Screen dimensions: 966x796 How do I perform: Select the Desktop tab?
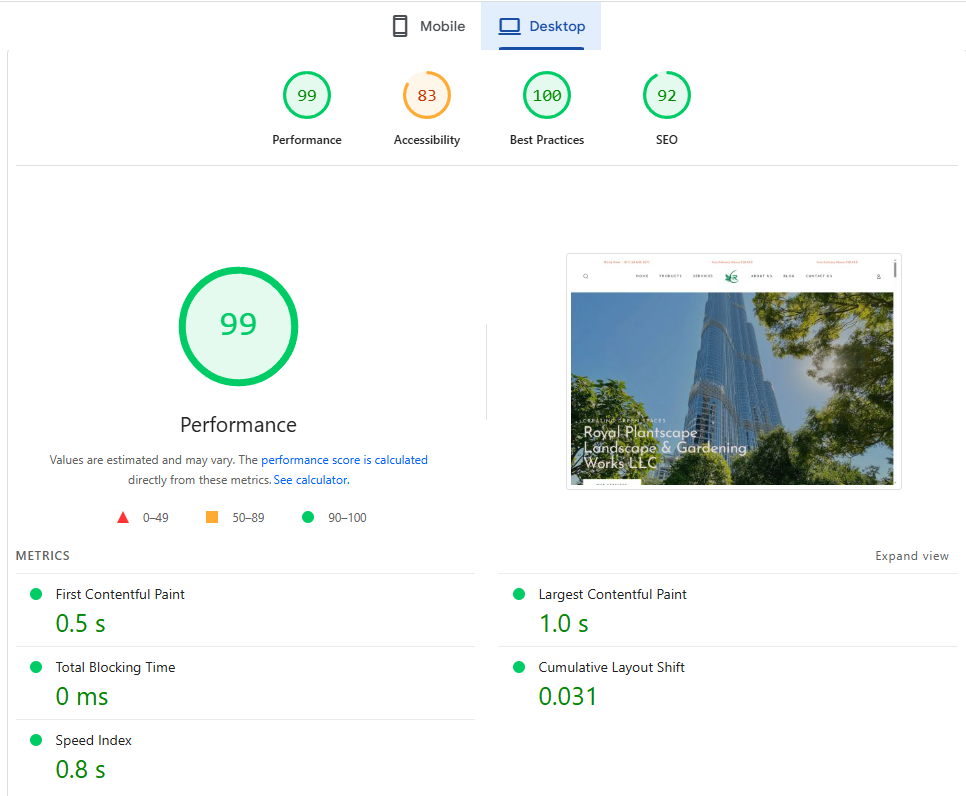point(542,27)
